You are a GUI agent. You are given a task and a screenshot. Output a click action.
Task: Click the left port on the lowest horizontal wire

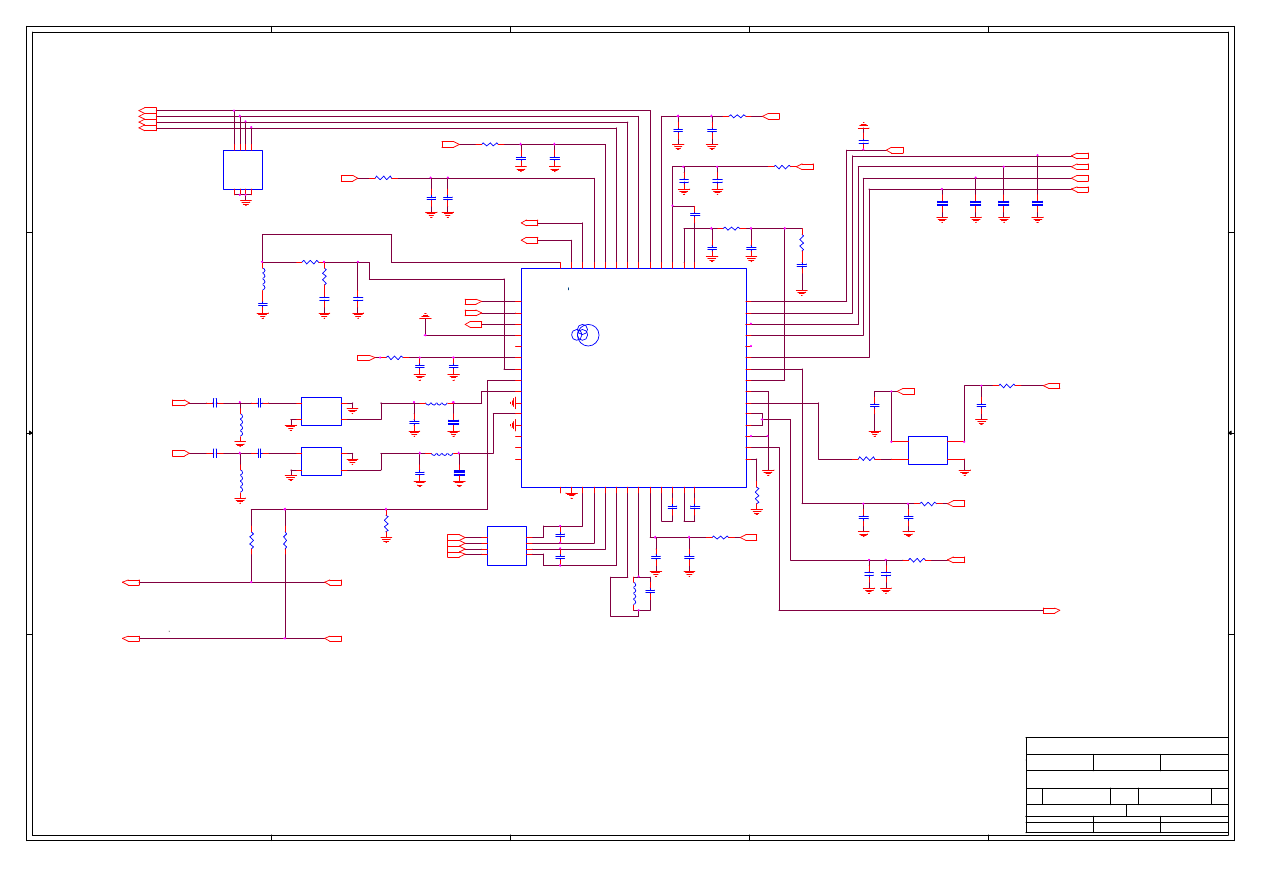[x=131, y=638]
